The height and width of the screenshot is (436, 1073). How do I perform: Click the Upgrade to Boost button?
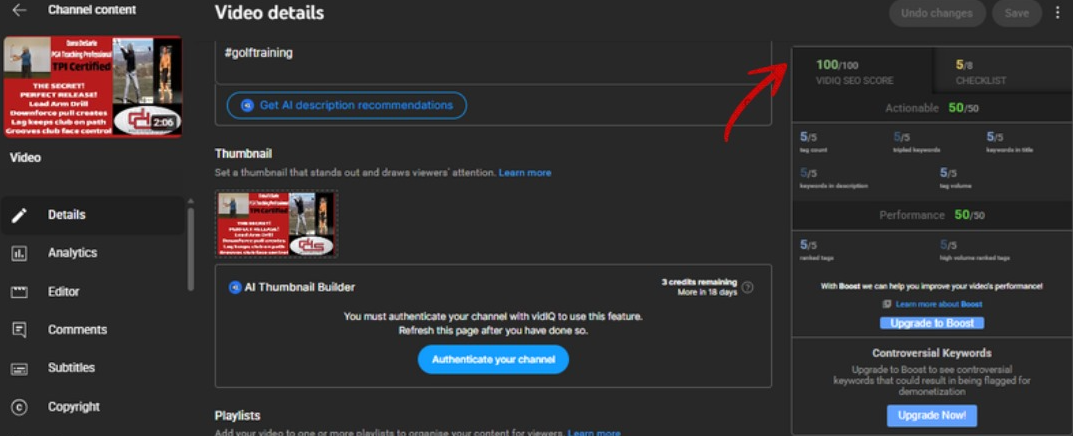pyautogui.click(x=931, y=323)
